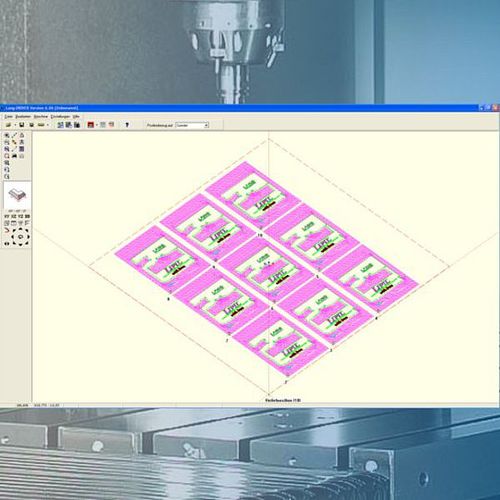Click the printer icon after the save icon
500x500 pixels.
click(x=32, y=125)
